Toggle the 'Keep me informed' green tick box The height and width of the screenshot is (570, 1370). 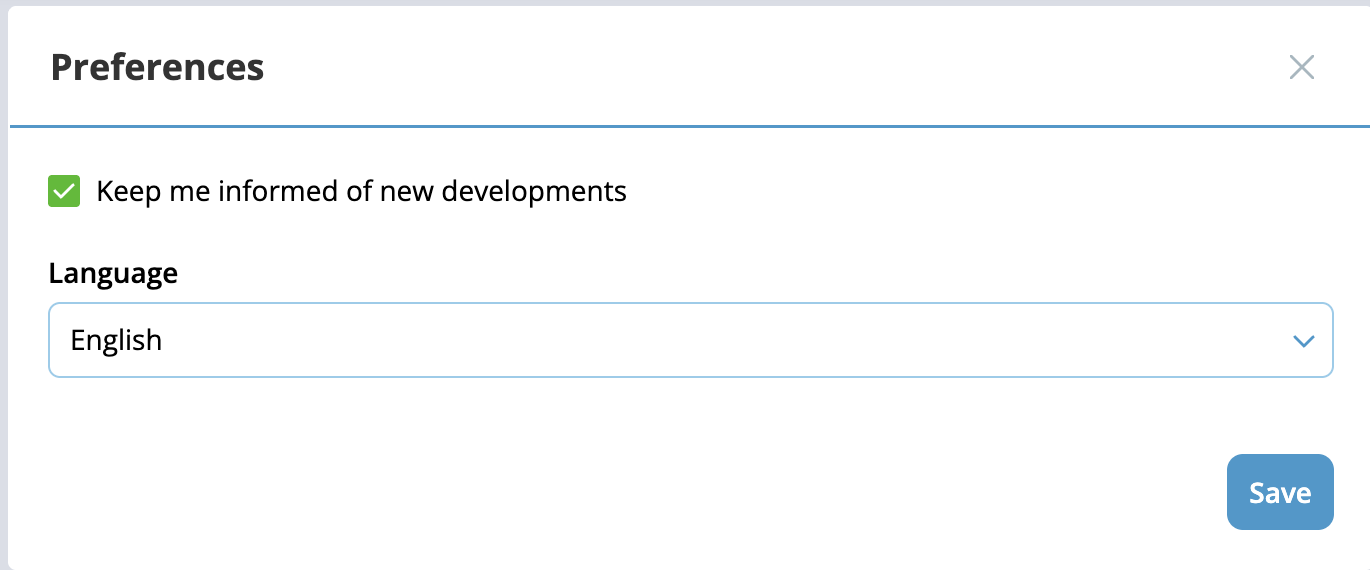tap(64, 191)
